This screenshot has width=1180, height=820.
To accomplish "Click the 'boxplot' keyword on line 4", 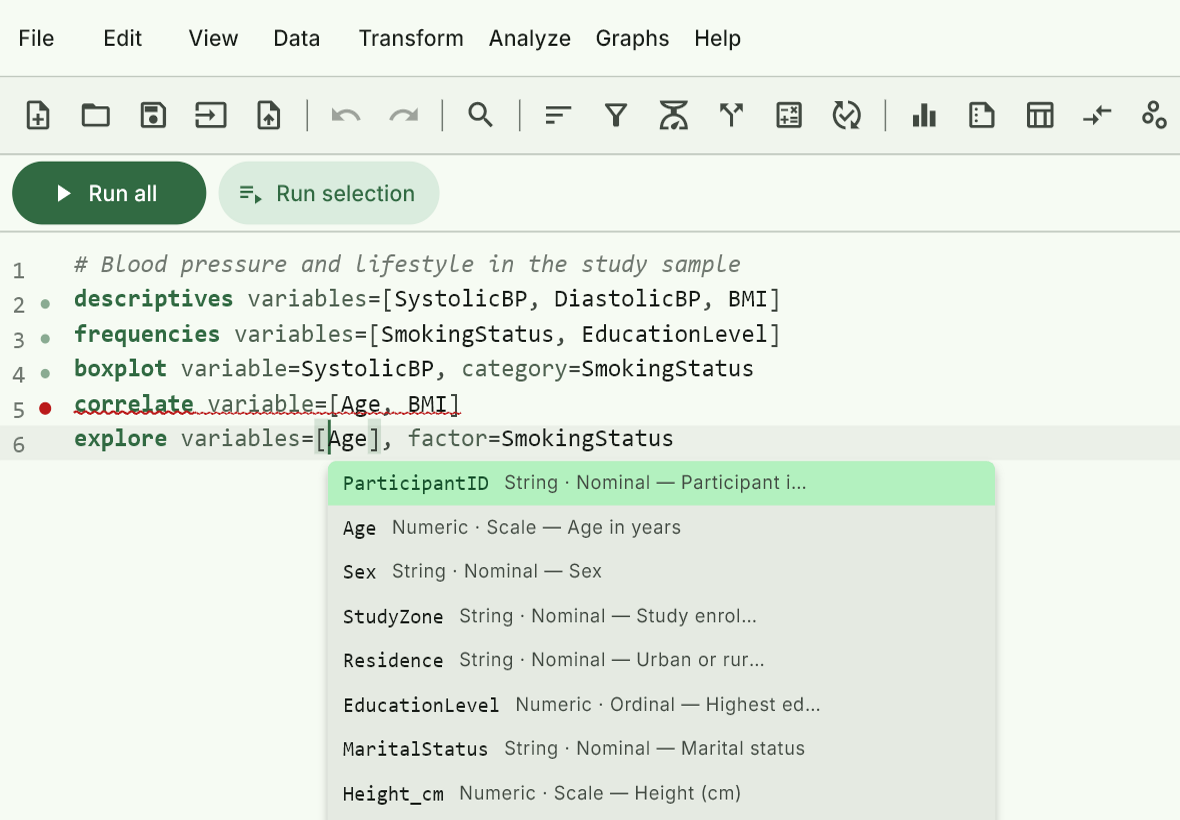I will point(120,369).
